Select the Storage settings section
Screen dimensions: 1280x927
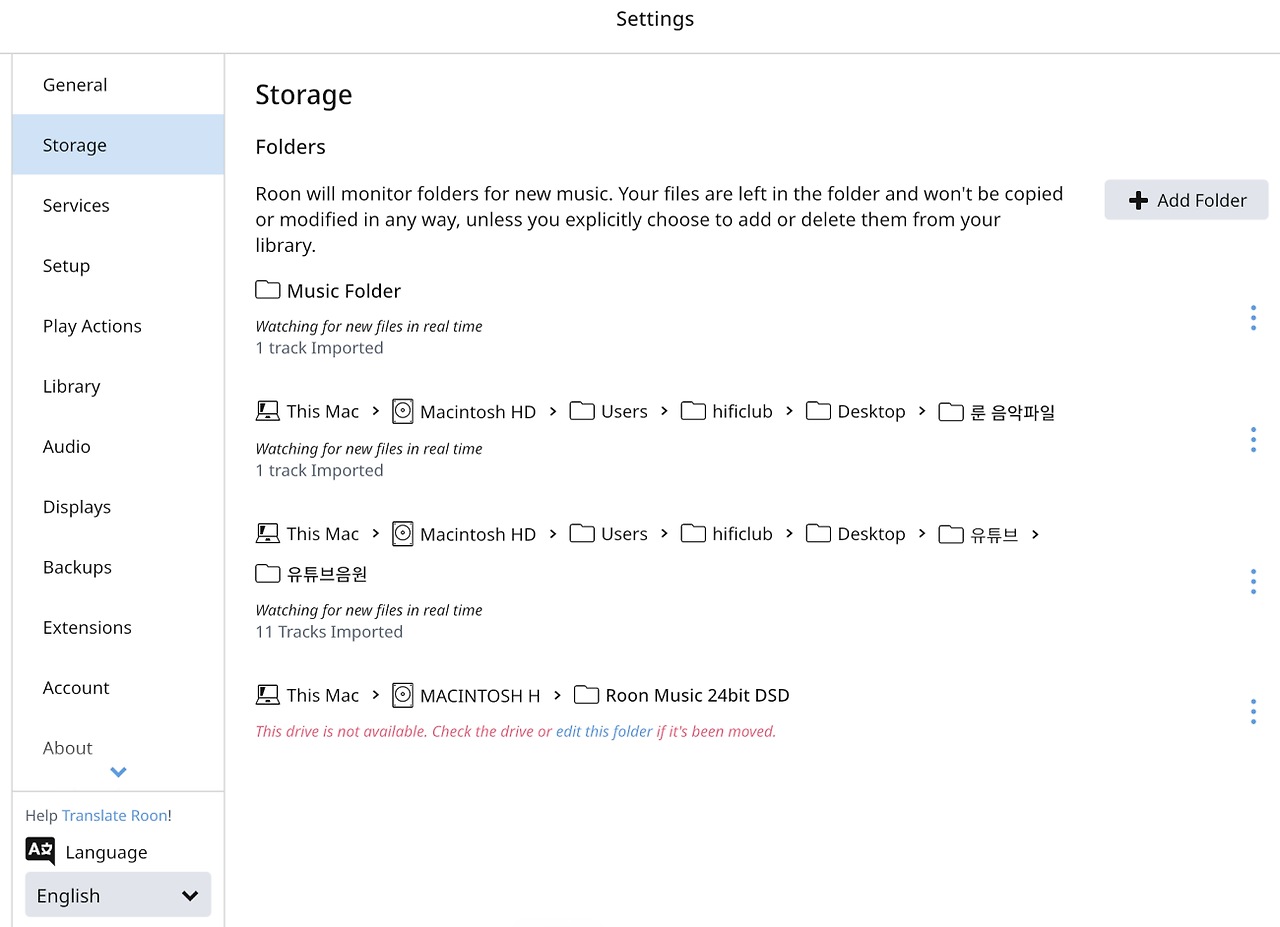coord(118,145)
